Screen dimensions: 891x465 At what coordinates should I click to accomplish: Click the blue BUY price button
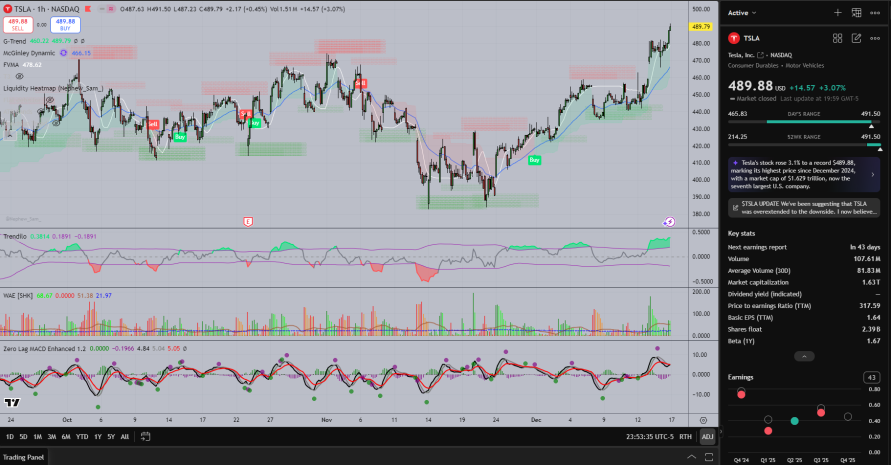(x=65, y=24)
